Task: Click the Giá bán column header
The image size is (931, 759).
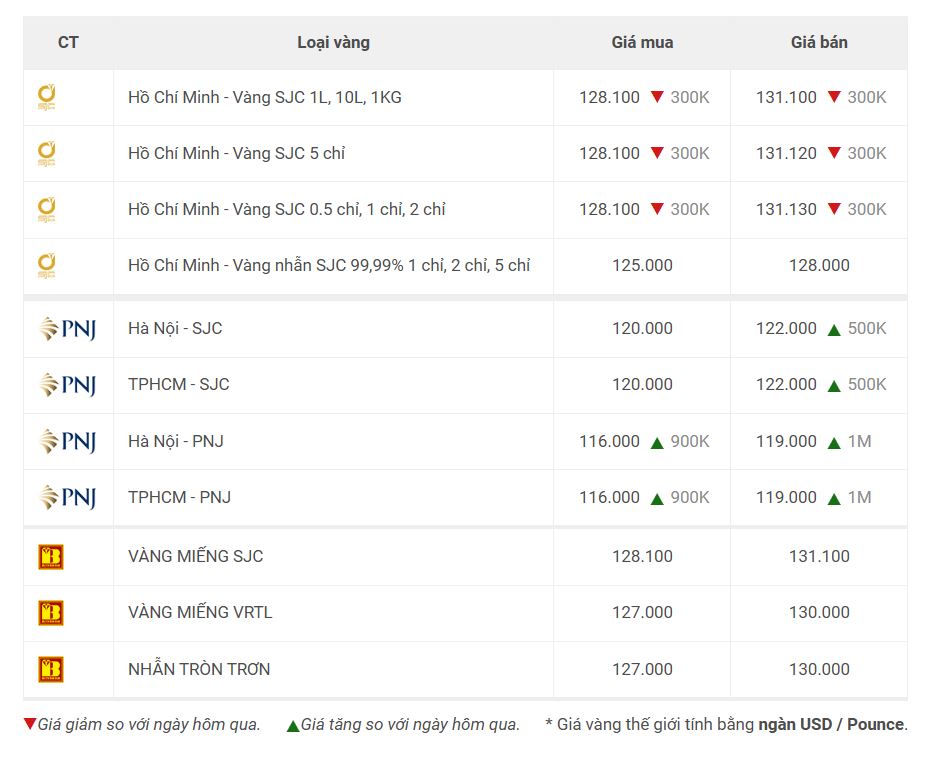Action: click(x=819, y=42)
